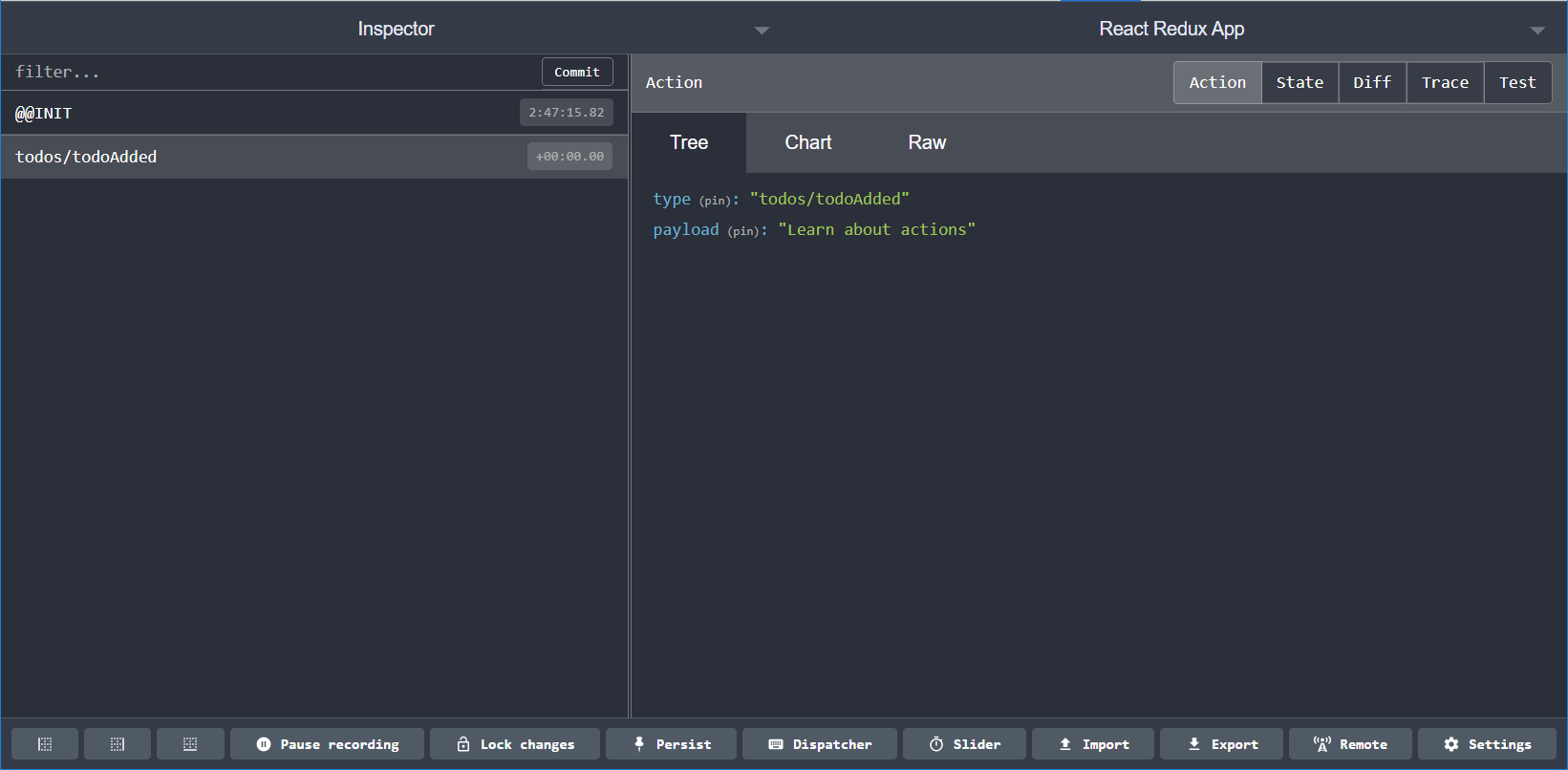
Task: Toggle Lock changes
Action: point(515,744)
